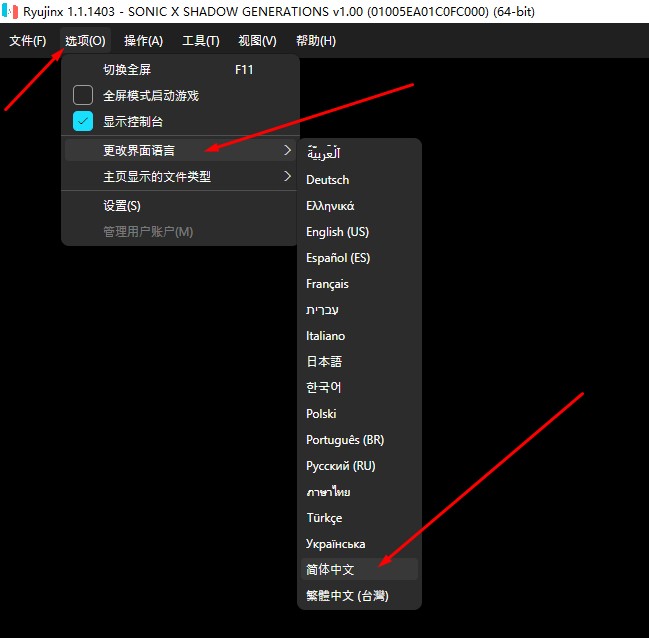Screen dimensions: 649x638
Task: Open the 操作(A) menu
Action: [x=143, y=41]
